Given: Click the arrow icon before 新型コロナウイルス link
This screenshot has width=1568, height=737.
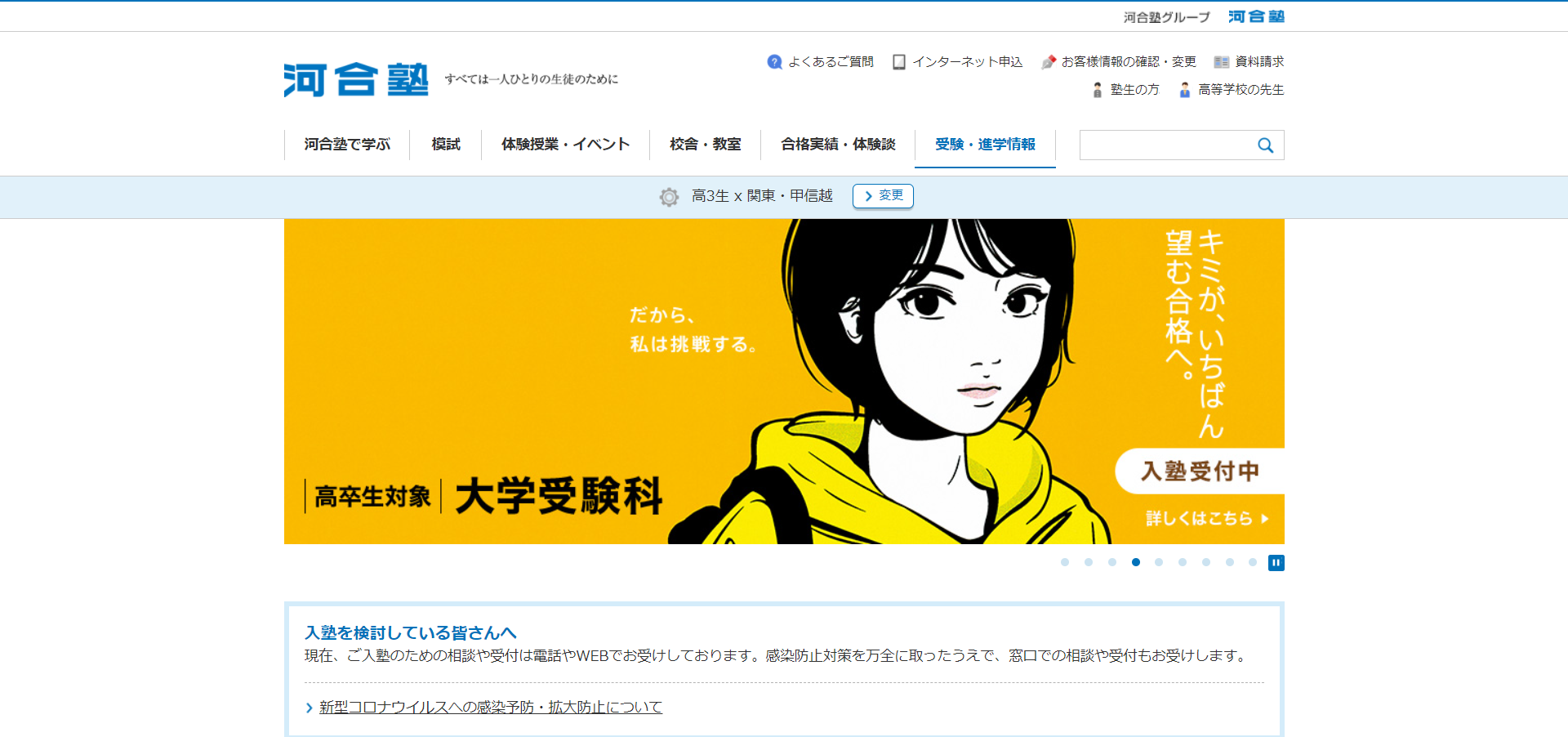Looking at the screenshot, I should tap(310, 708).
